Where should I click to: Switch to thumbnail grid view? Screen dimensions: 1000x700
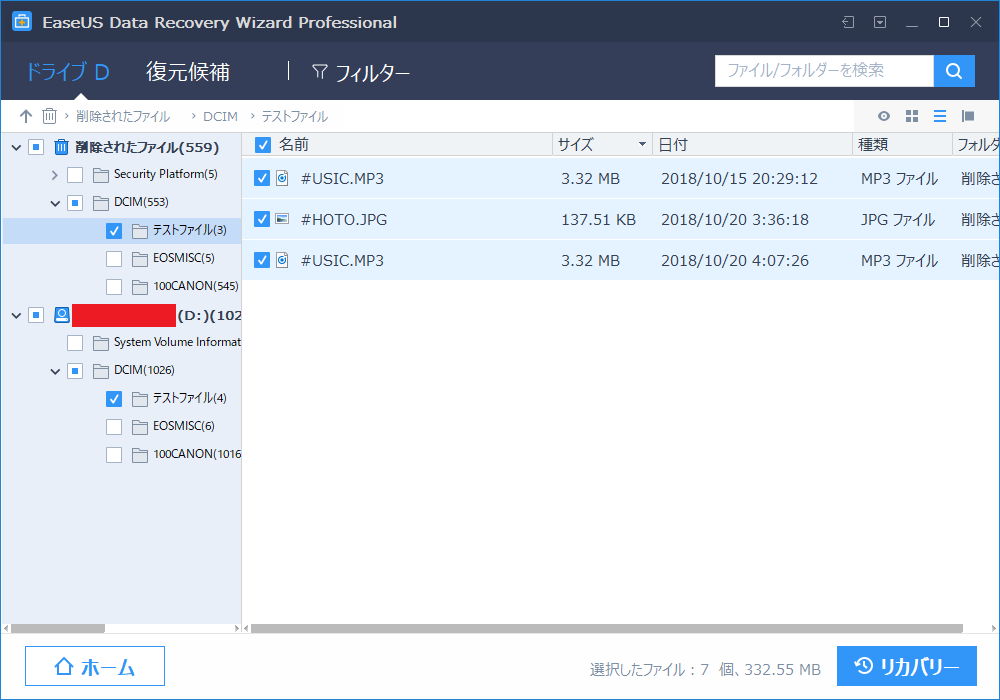tap(912, 116)
